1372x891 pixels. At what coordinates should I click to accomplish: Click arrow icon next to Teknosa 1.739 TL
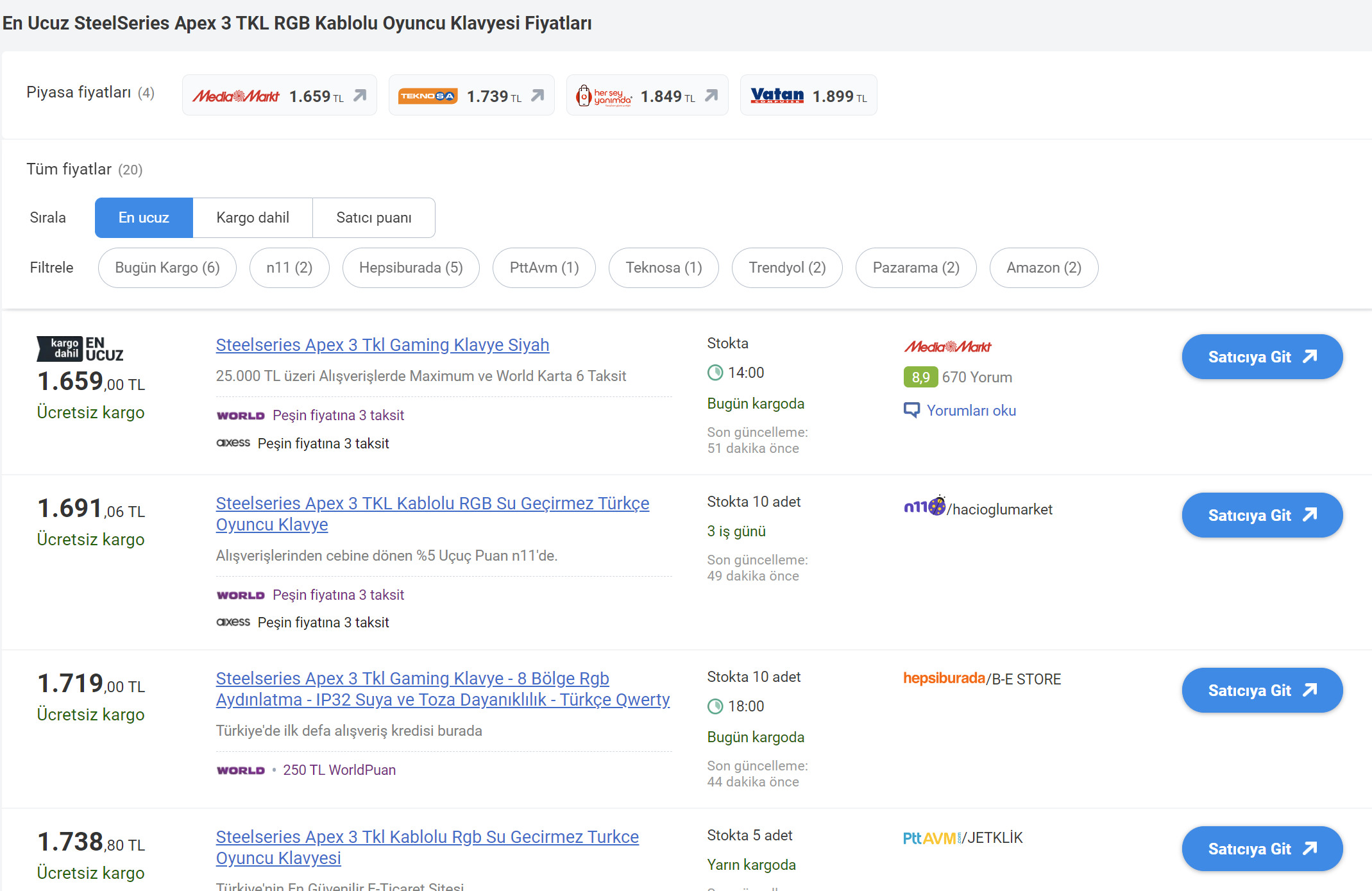coord(538,95)
